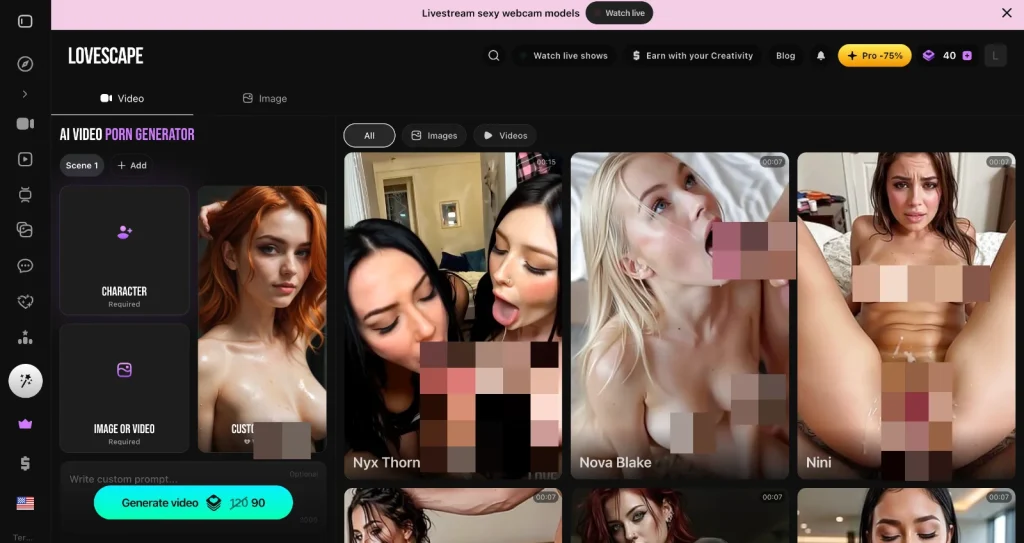The height and width of the screenshot is (543, 1024).
Task: Select the Scene 1 chip
Action: click(x=82, y=165)
